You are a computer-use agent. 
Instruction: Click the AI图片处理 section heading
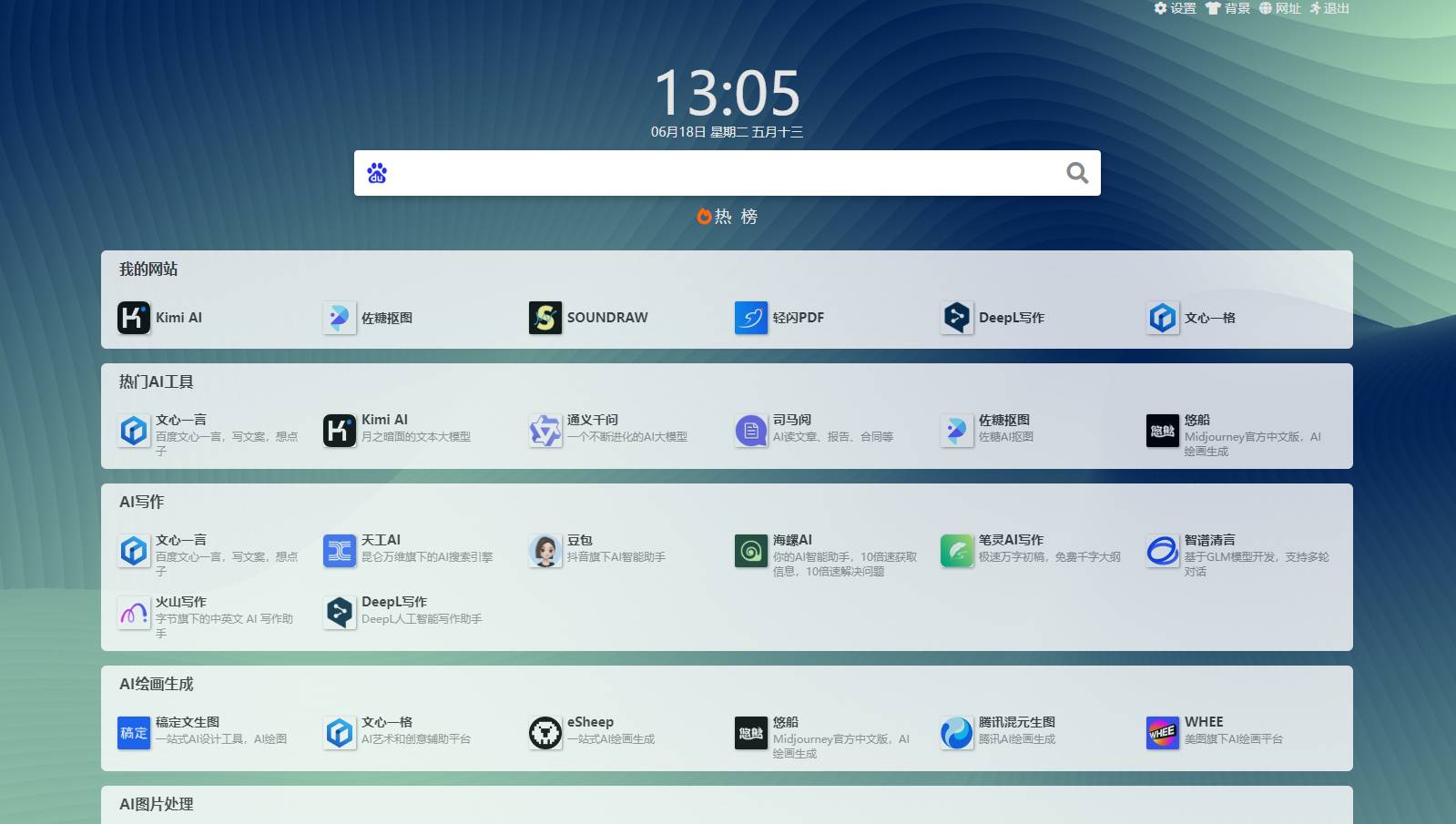(157, 805)
